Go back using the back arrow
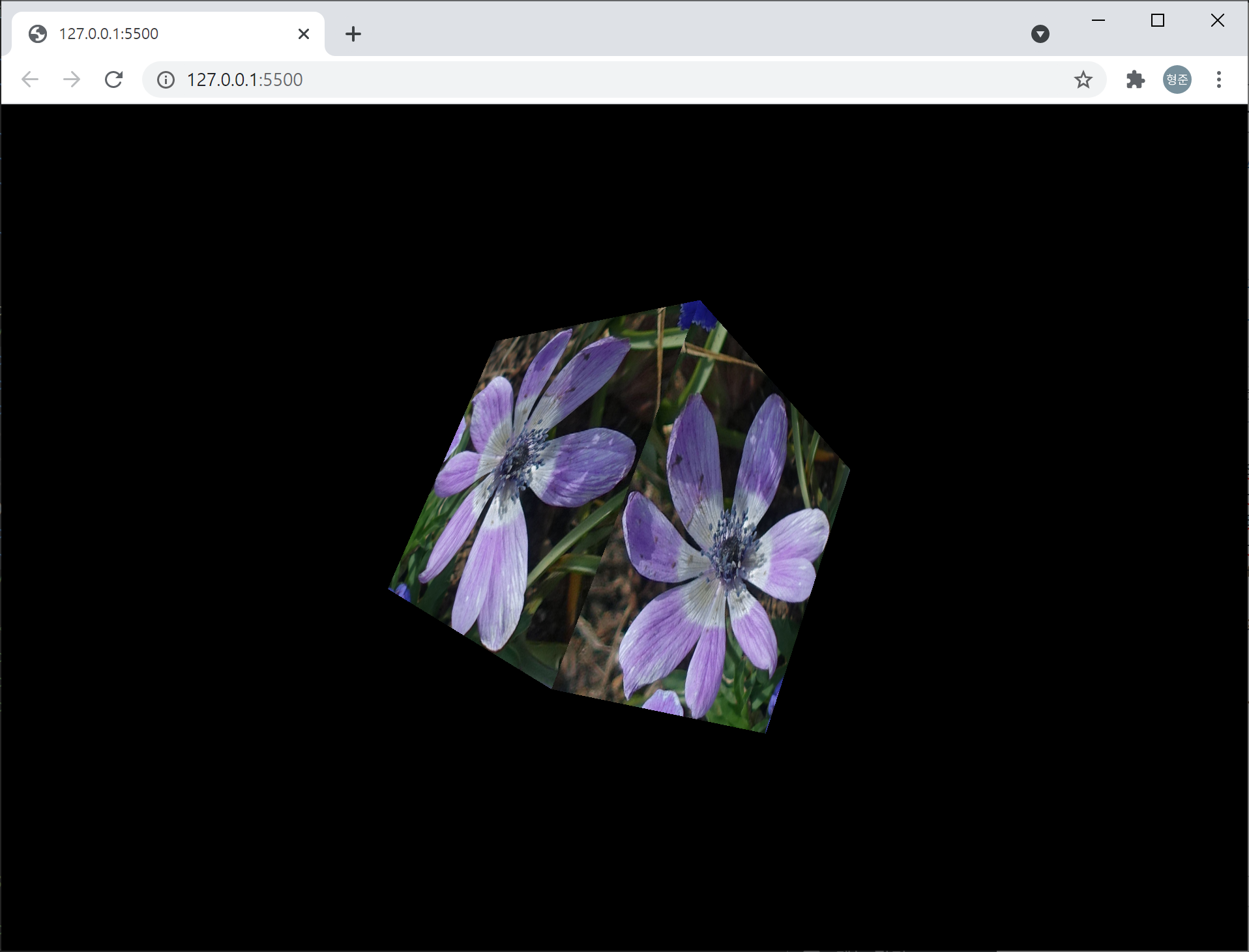This screenshot has width=1249, height=952. [x=30, y=79]
